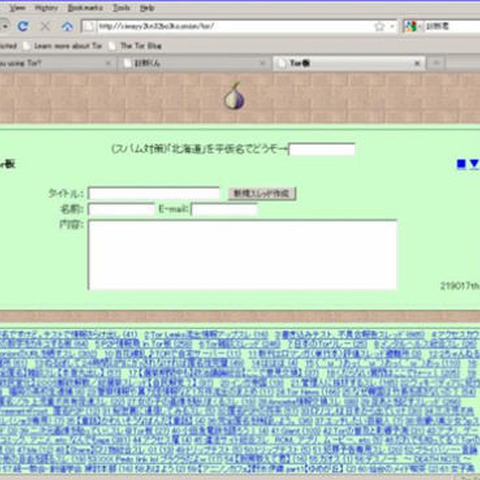Focus the browser search box
480x480 pixels.
click(452, 26)
